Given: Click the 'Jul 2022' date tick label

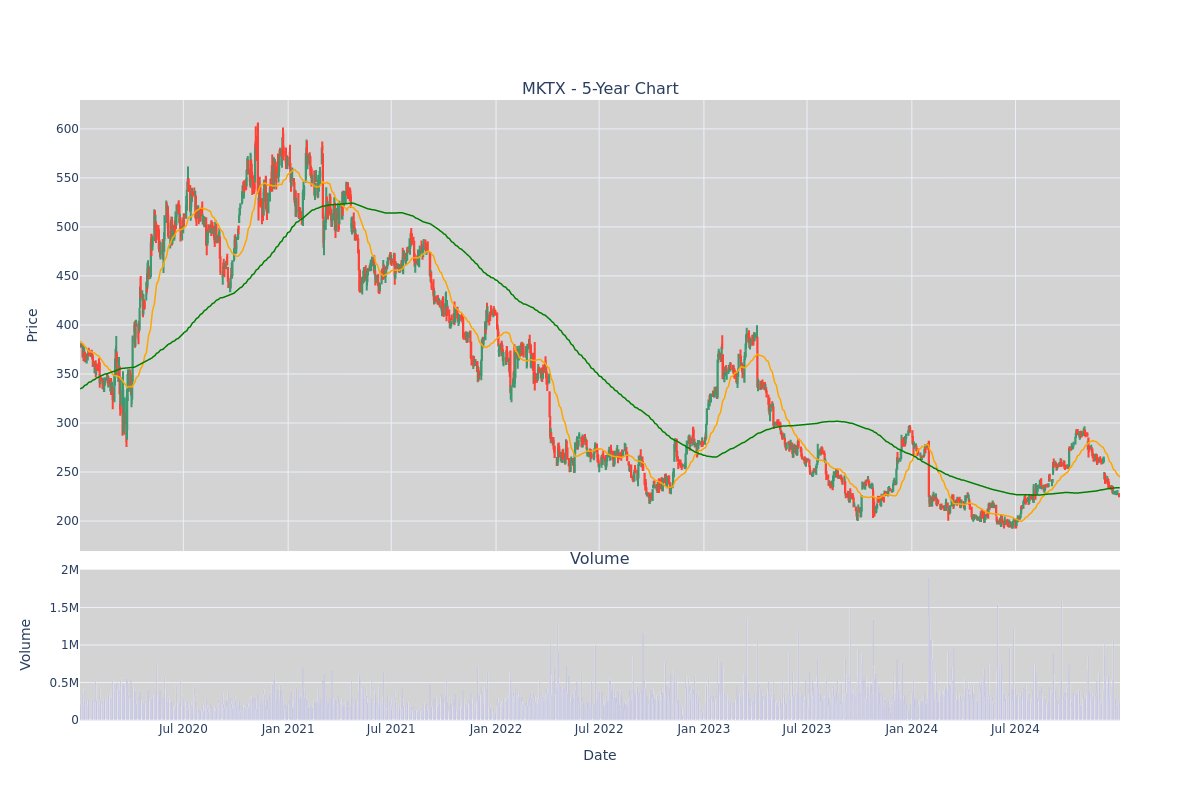Looking at the screenshot, I should coord(599,729).
